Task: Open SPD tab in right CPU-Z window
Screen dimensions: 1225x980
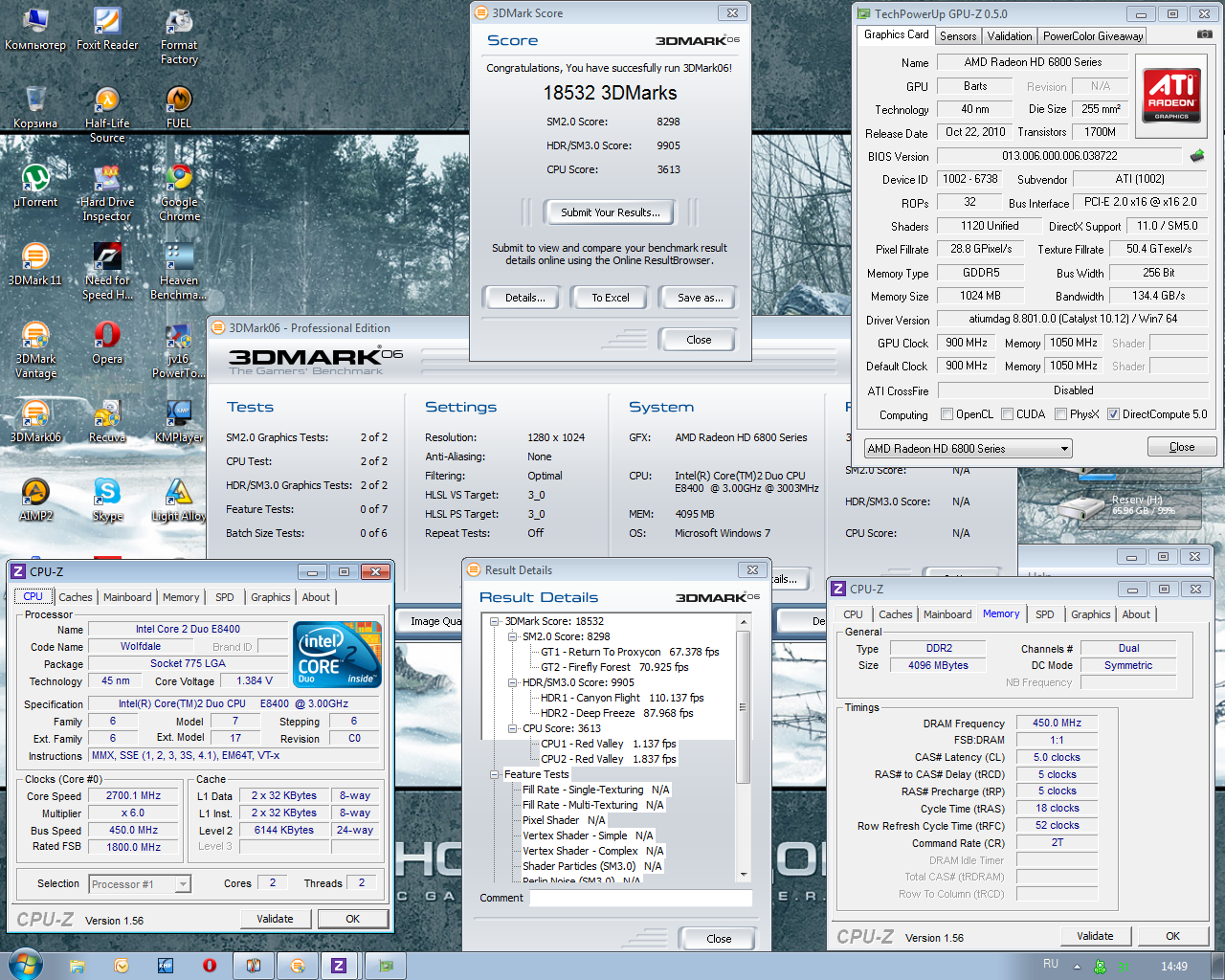Action: 1045,614
